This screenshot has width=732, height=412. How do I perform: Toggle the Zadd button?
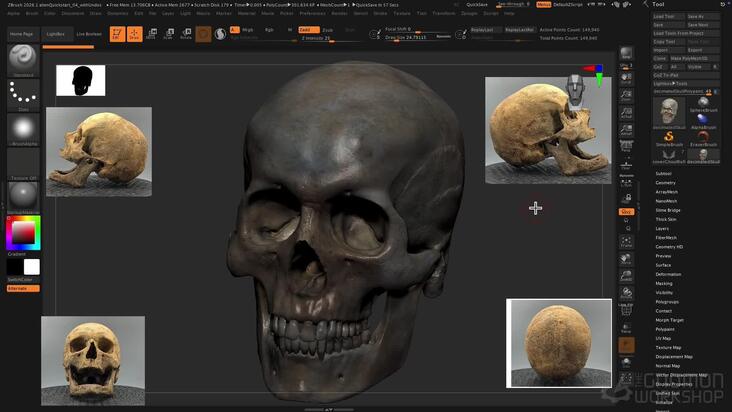point(309,29)
